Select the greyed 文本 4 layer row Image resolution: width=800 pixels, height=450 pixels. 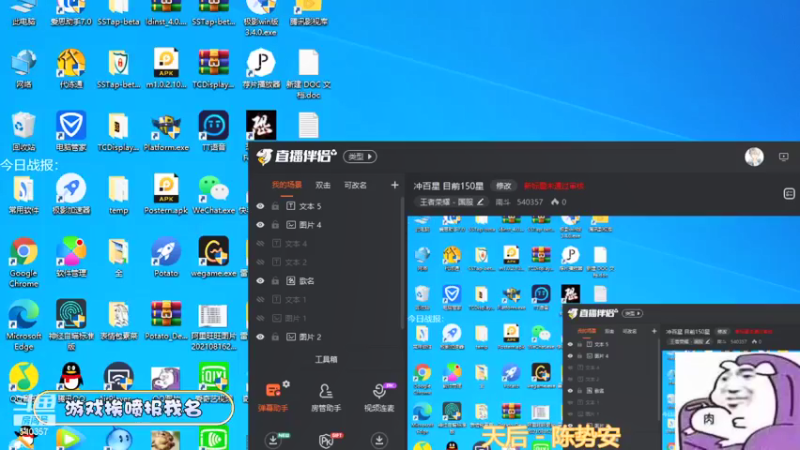327,244
